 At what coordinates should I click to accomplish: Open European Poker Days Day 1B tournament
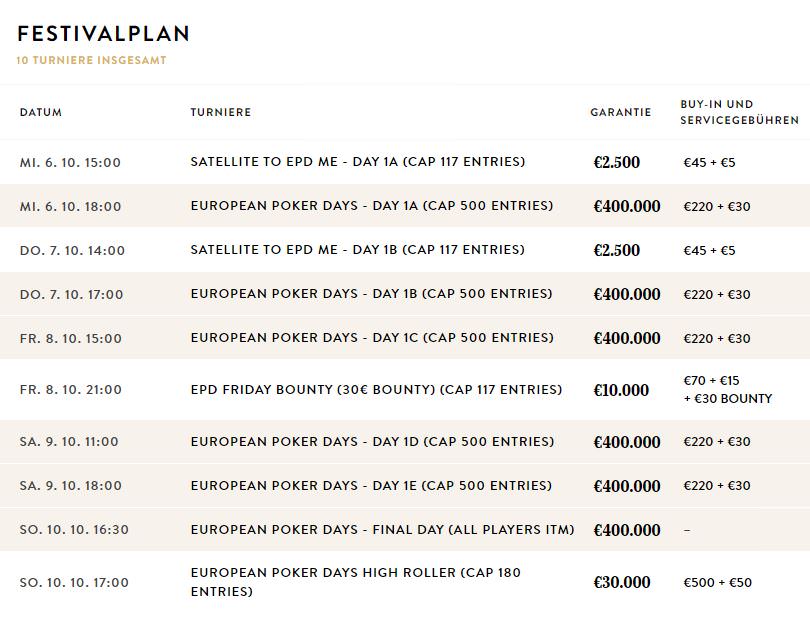pos(371,294)
